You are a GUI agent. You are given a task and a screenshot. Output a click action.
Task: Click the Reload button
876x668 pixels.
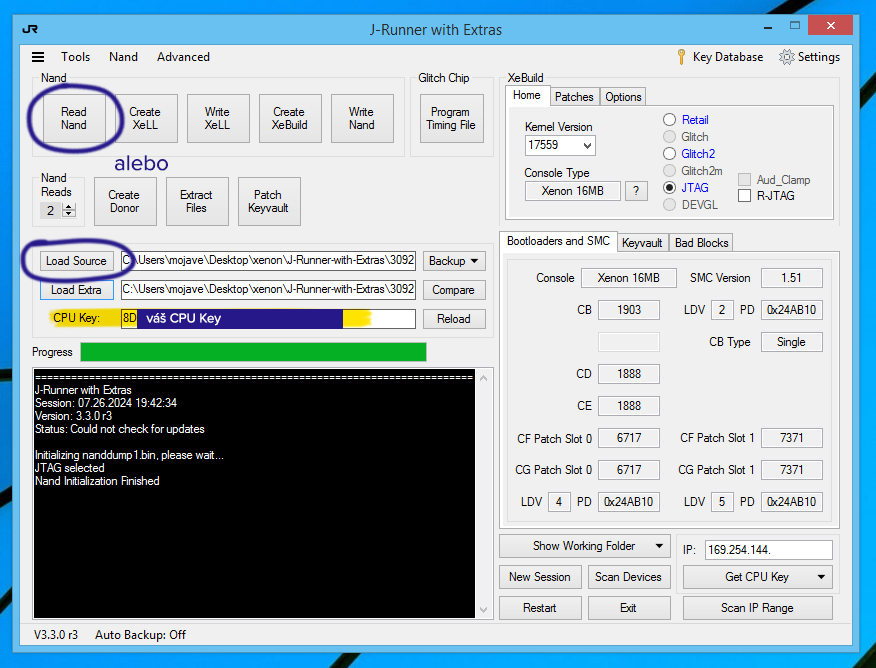coord(454,319)
